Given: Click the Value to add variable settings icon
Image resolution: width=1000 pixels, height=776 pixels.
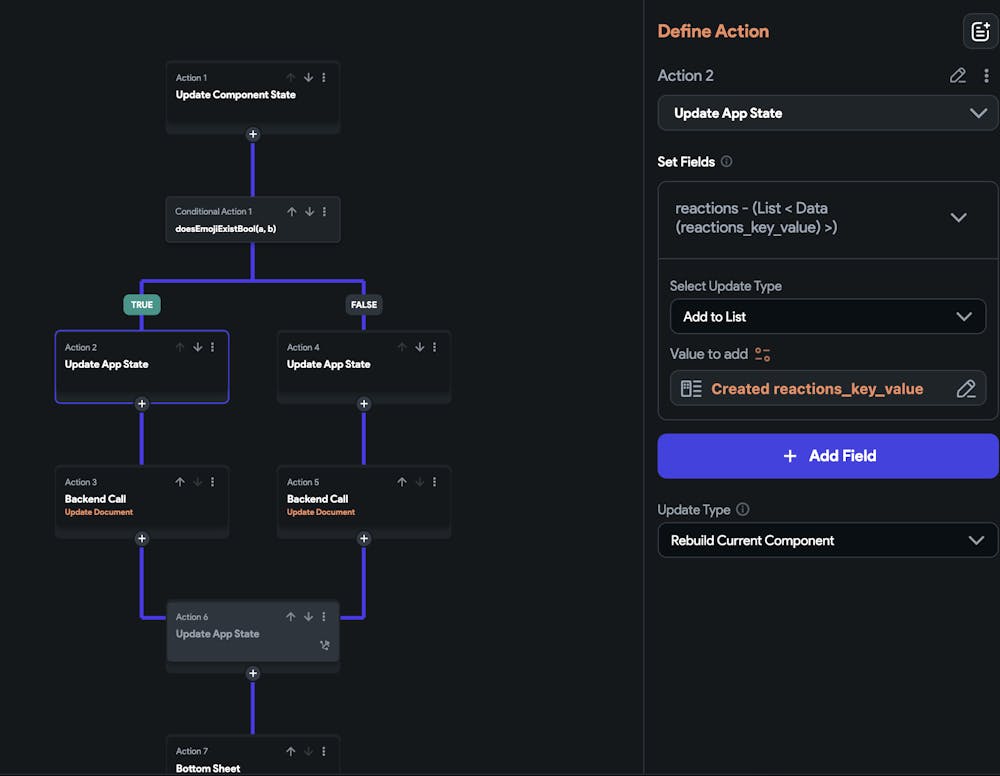Looking at the screenshot, I should [x=763, y=354].
